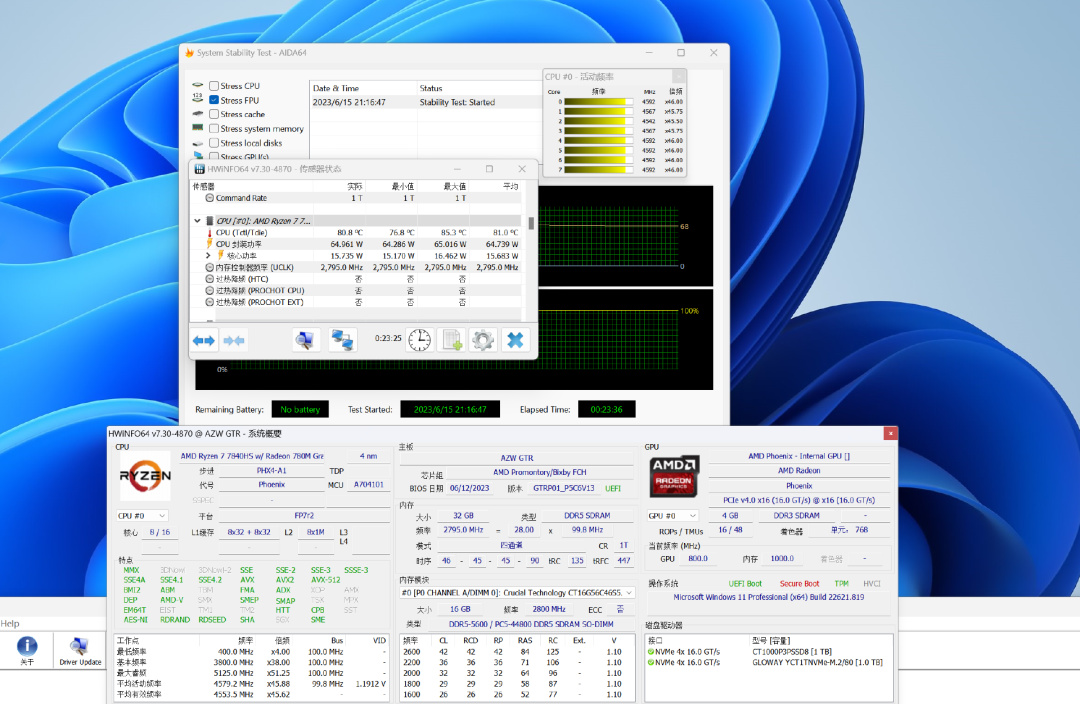Enable the Stress CPU checkbox
Image resolution: width=1080 pixels, height=704 pixels.
[x=214, y=86]
